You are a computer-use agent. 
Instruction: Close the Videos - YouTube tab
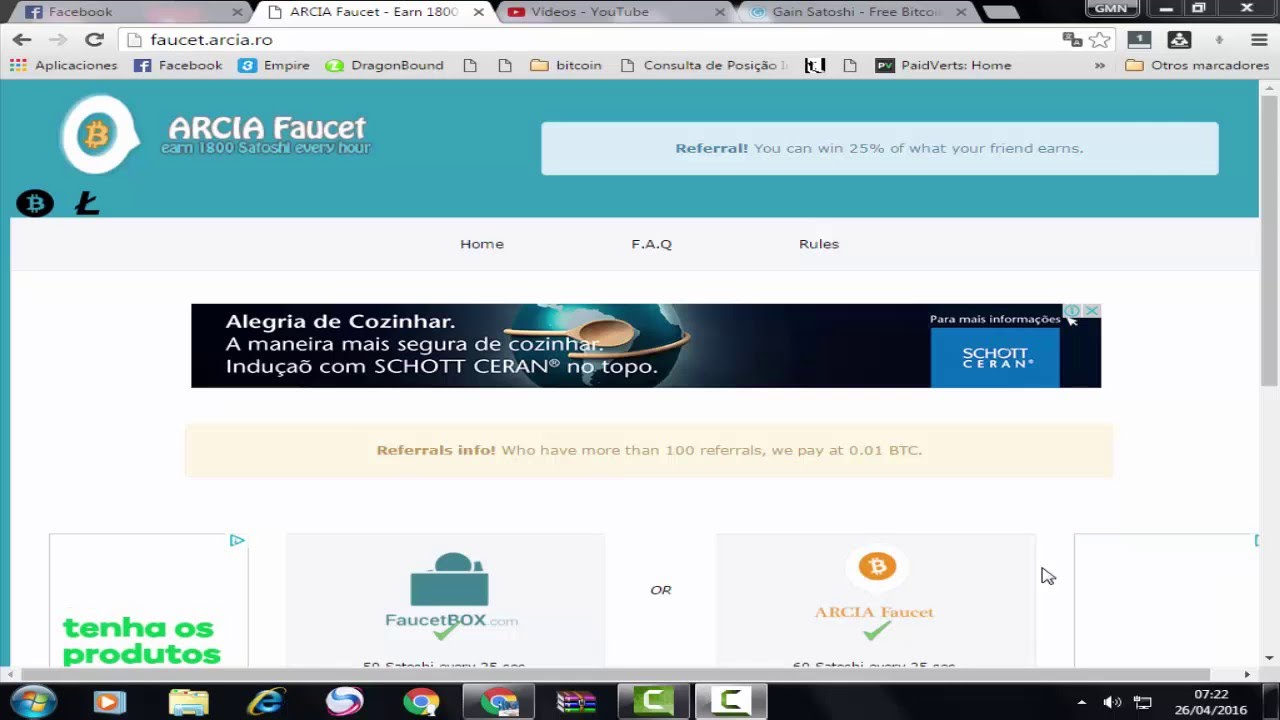(x=720, y=12)
